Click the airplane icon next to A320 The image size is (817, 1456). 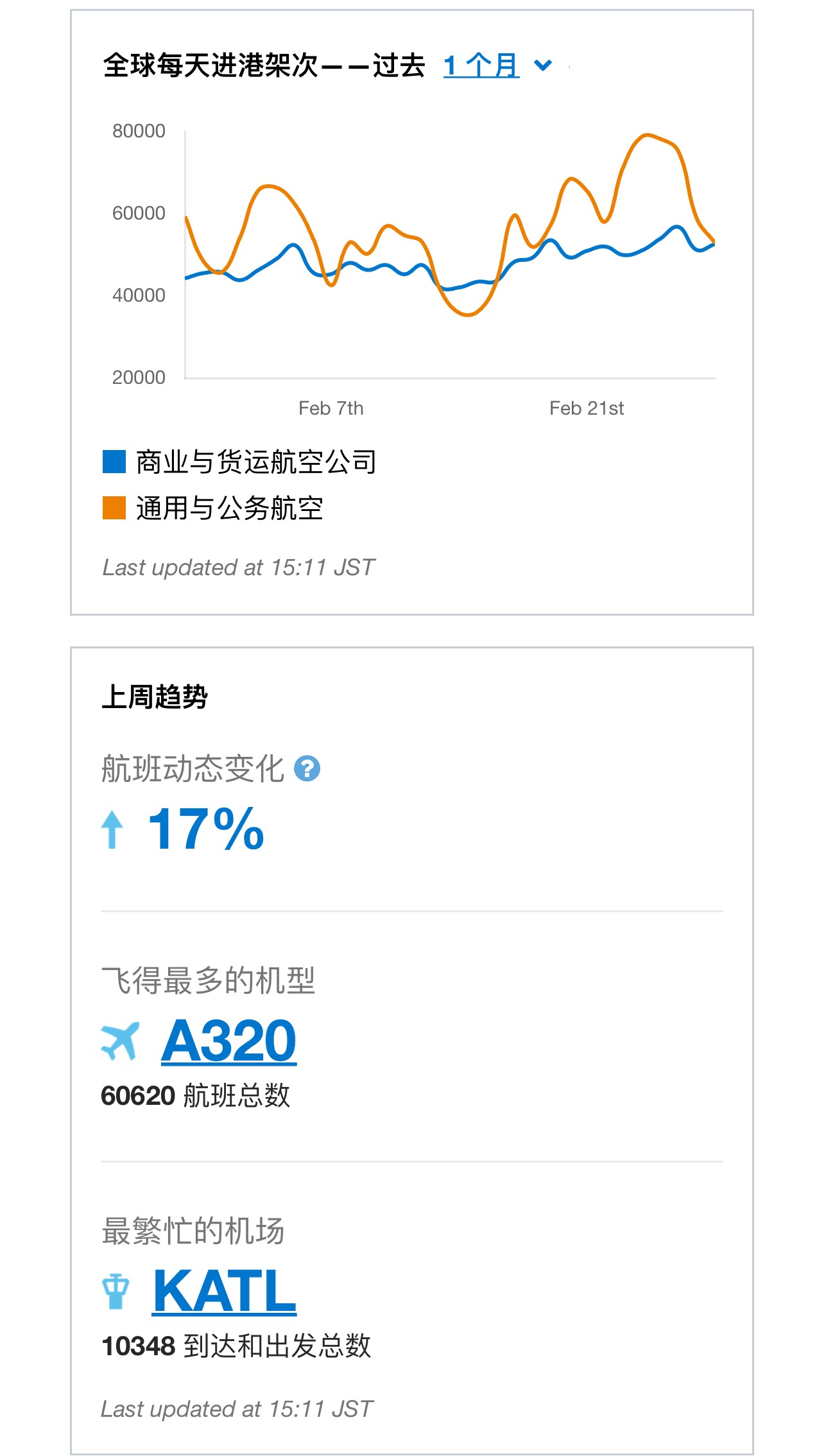click(120, 1041)
